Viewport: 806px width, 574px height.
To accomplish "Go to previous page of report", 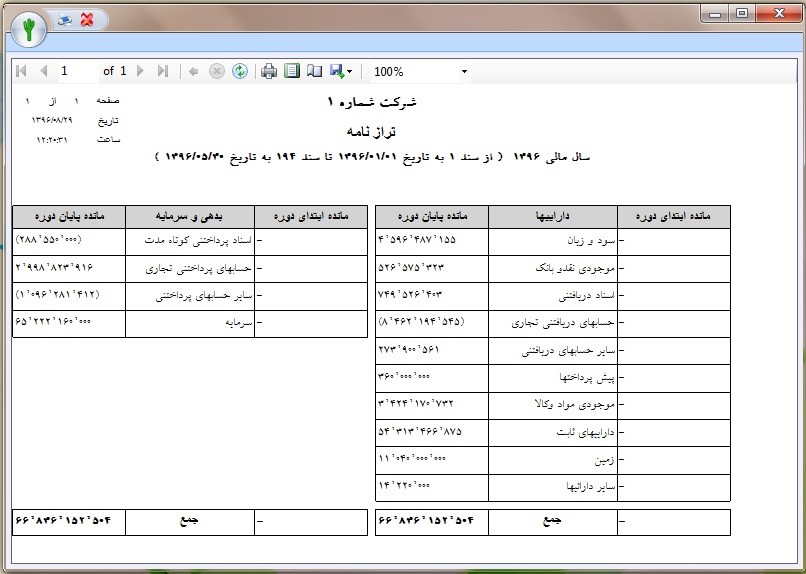I will 44,71.
